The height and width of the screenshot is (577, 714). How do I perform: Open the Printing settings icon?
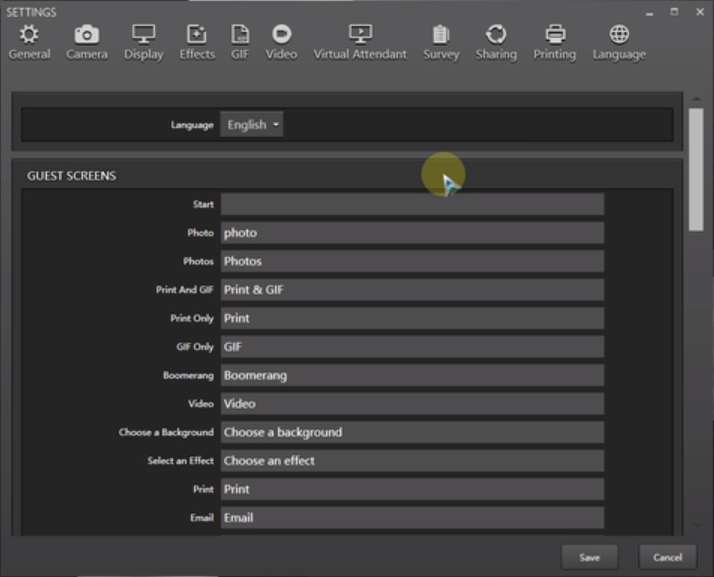pos(554,36)
